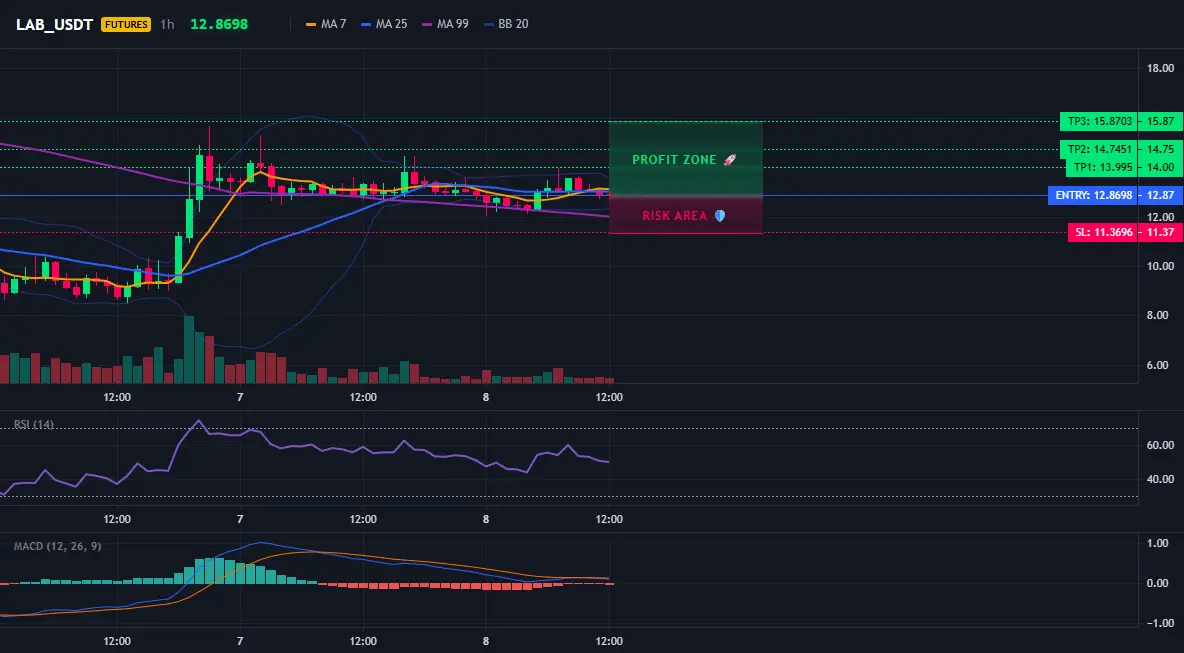Click the tallest green volume bar
Viewport: 1184px width, 653px height.
point(189,350)
